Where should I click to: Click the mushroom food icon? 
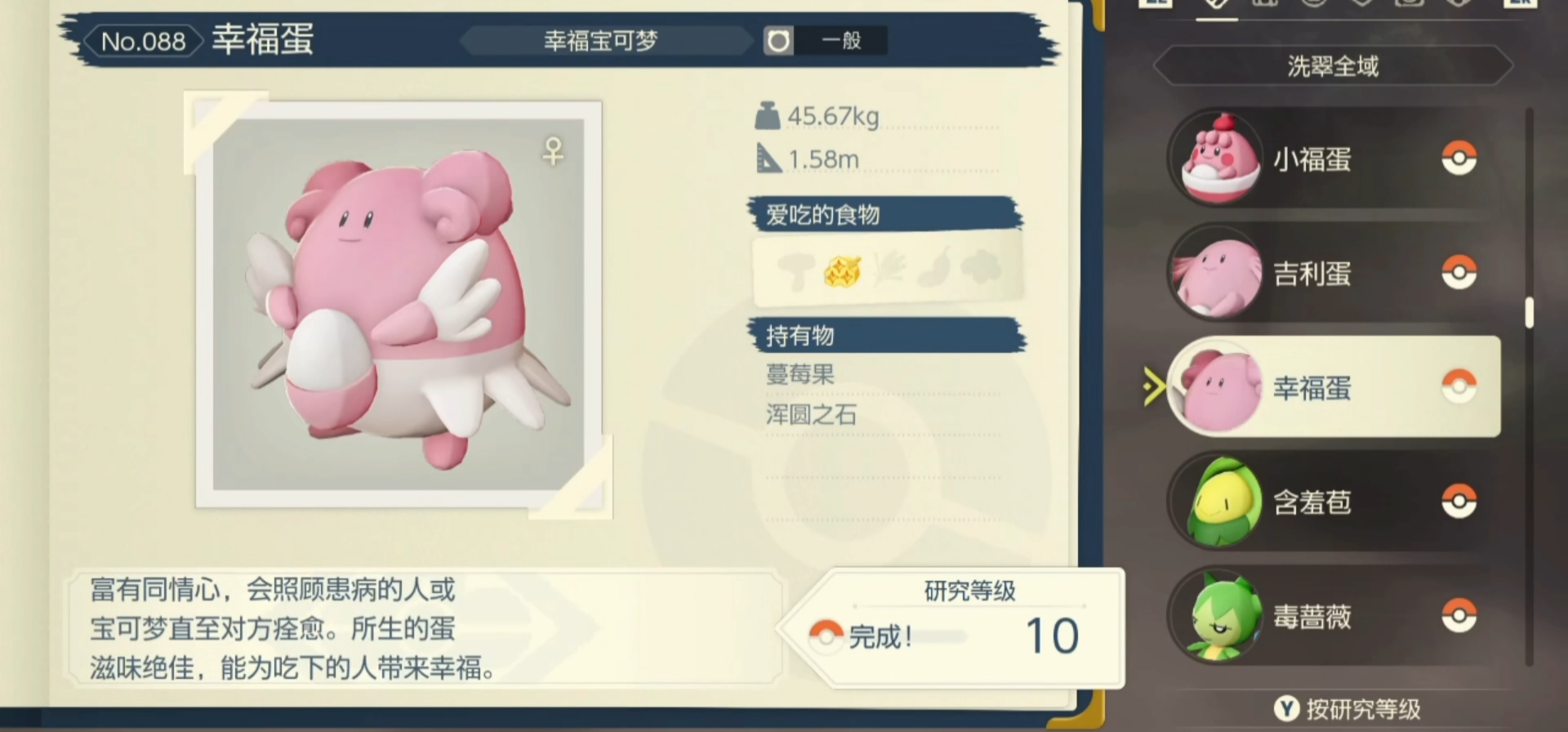[795, 270]
